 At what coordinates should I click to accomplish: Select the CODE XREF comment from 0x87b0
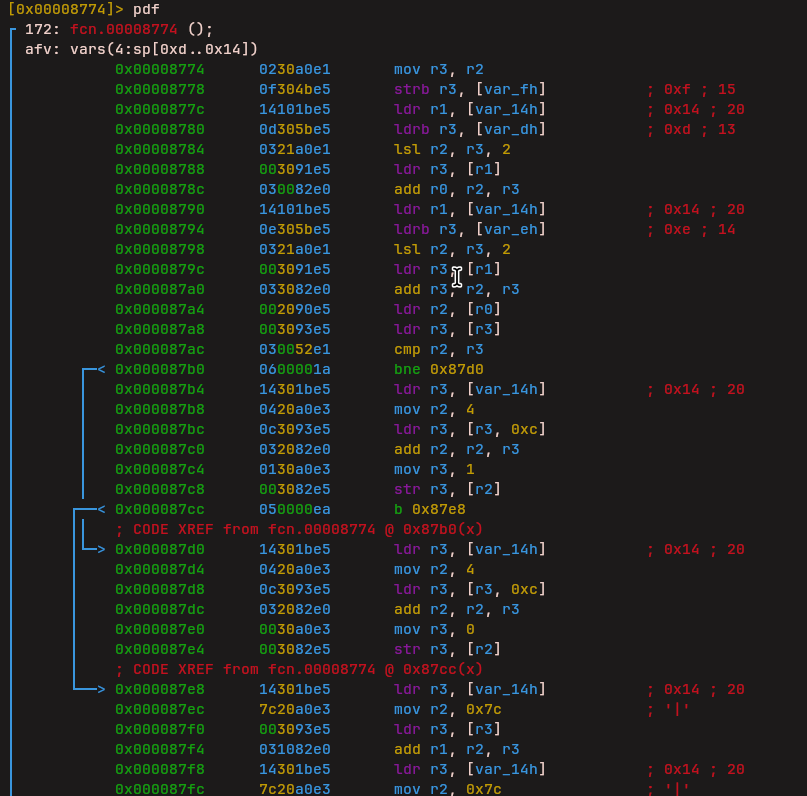[299, 529]
